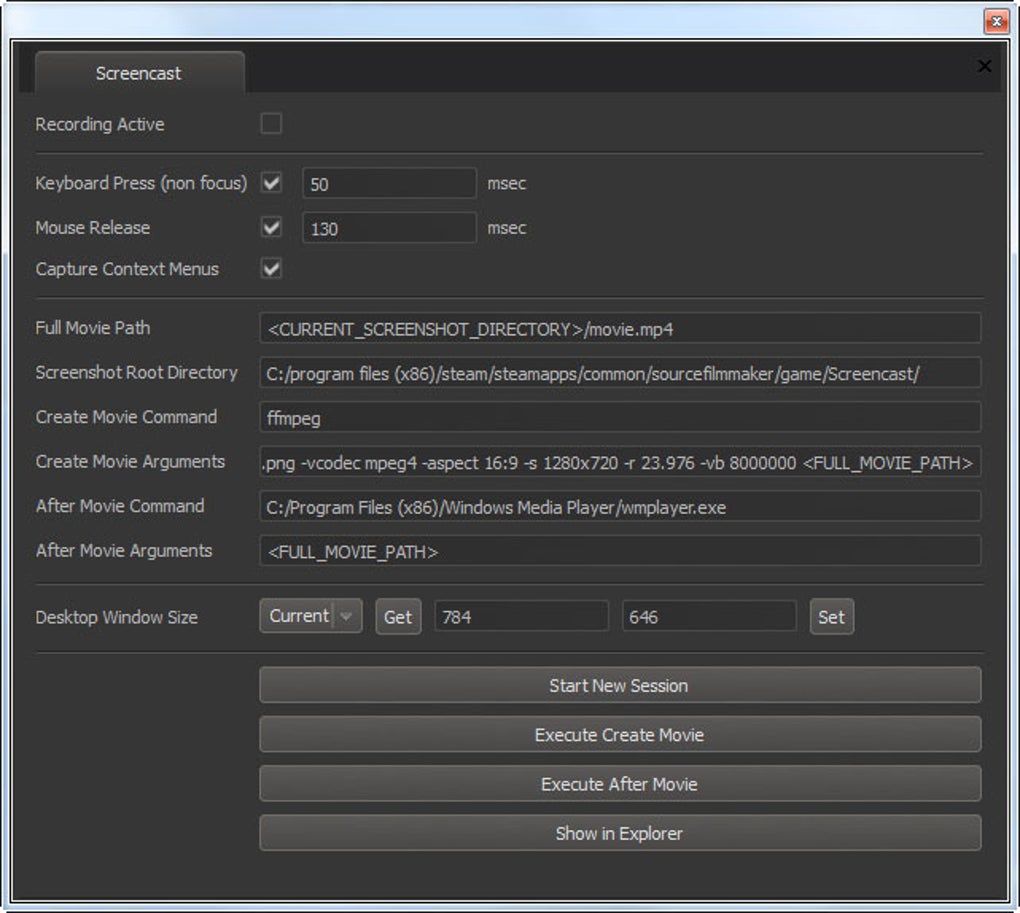This screenshot has height=913, width=1020.
Task: Toggle the Mouse Release checkbox
Action: tap(271, 228)
